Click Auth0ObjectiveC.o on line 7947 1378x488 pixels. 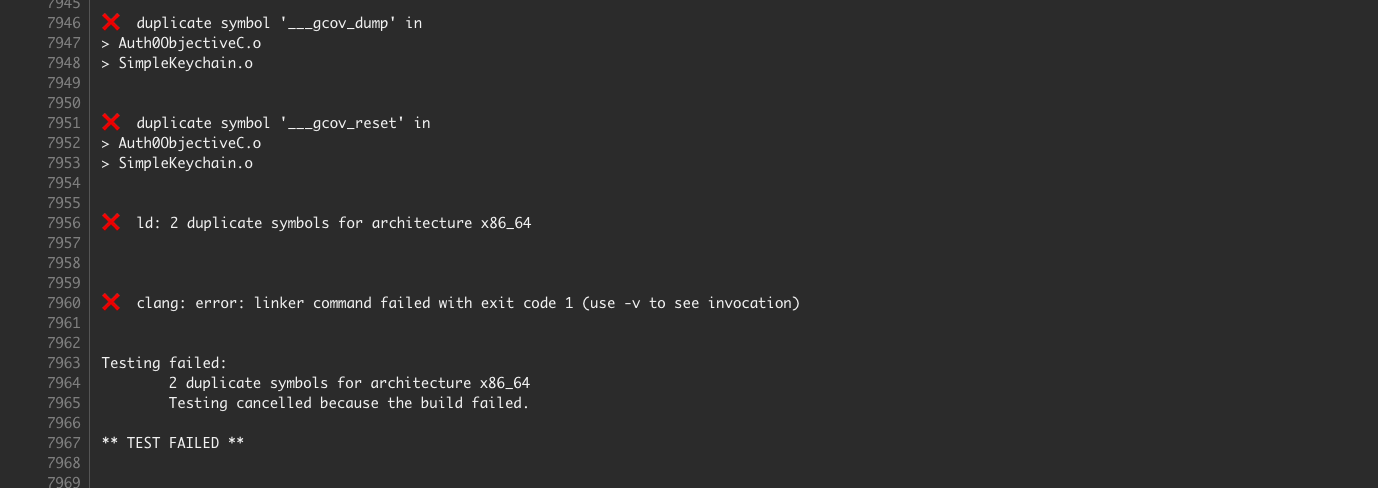click(x=189, y=43)
